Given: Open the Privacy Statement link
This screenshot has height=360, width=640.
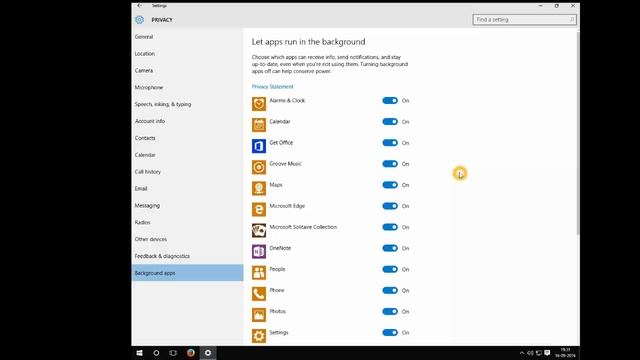Looking at the screenshot, I should click(272, 87).
